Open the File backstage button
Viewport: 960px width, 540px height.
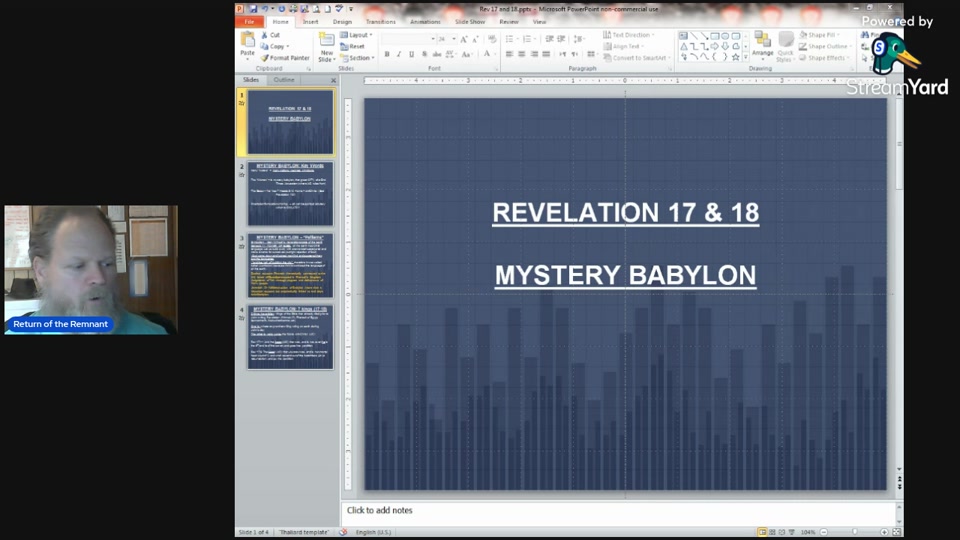pyautogui.click(x=249, y=21)
